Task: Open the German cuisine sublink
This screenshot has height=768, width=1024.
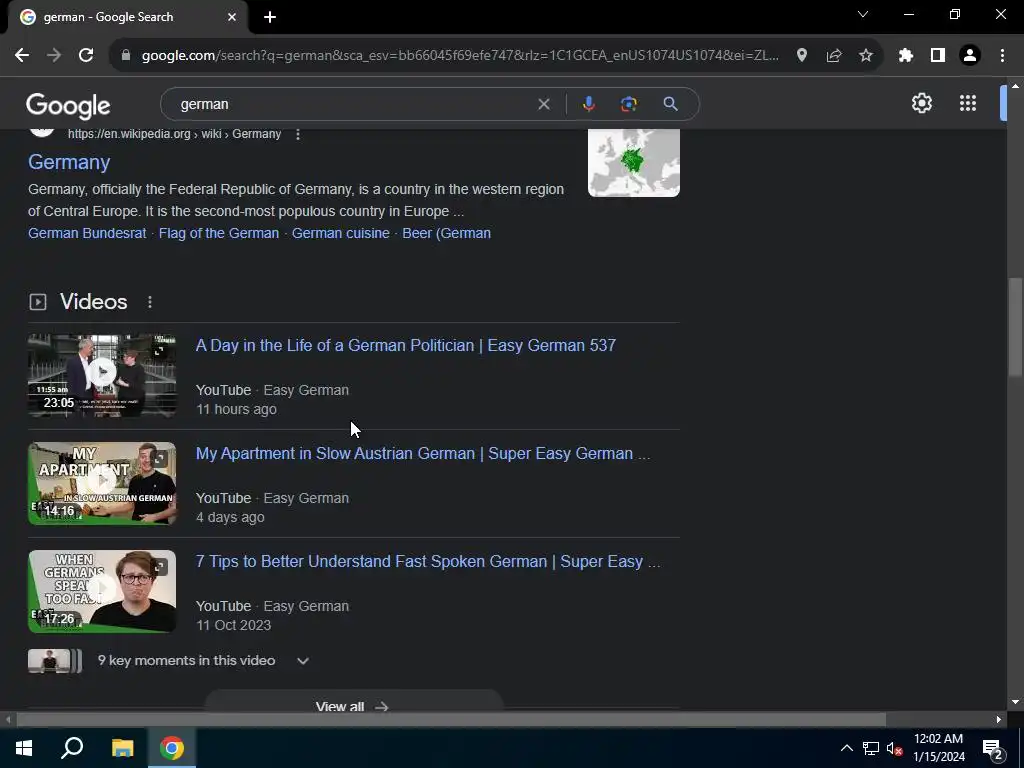Action: pos(340,233)
